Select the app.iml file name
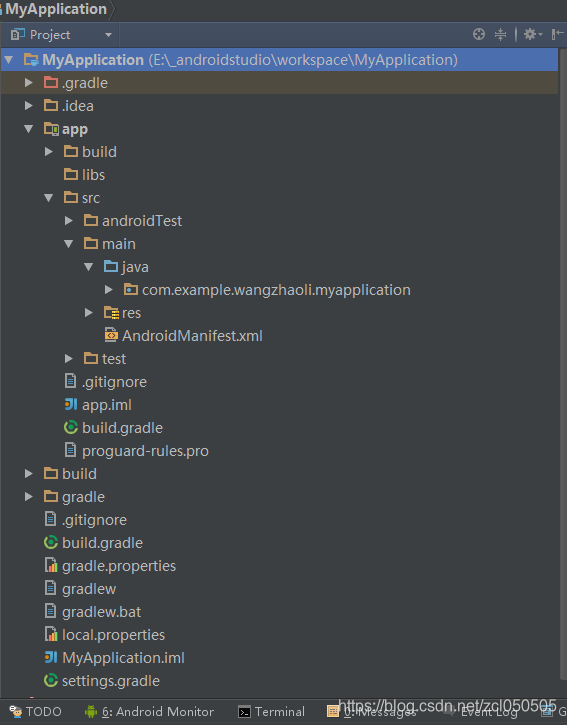Image resolution: width=567 pixels, height=725 pixels. pos(107,405)
